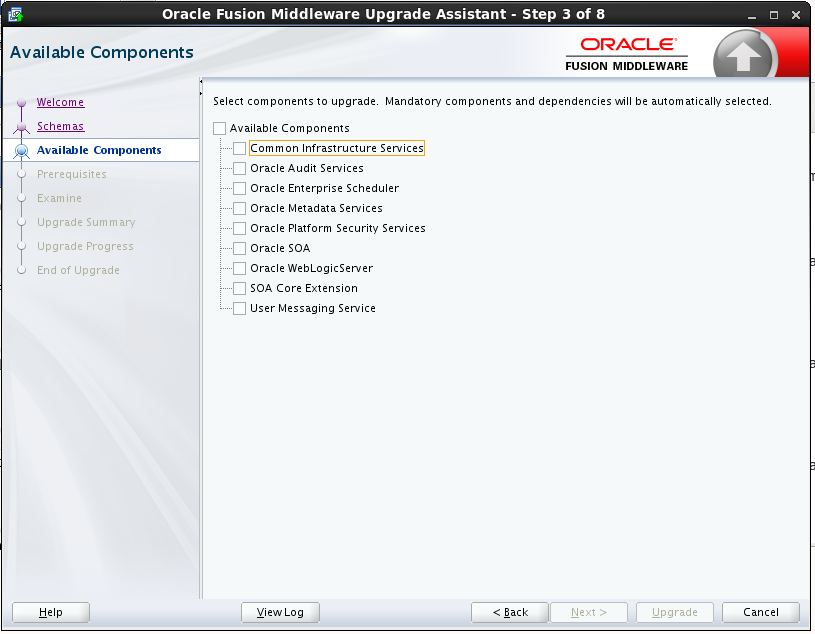Select the Available Components root label
Viewport: 815px width, 634px height.
click(x=290, y=128)
